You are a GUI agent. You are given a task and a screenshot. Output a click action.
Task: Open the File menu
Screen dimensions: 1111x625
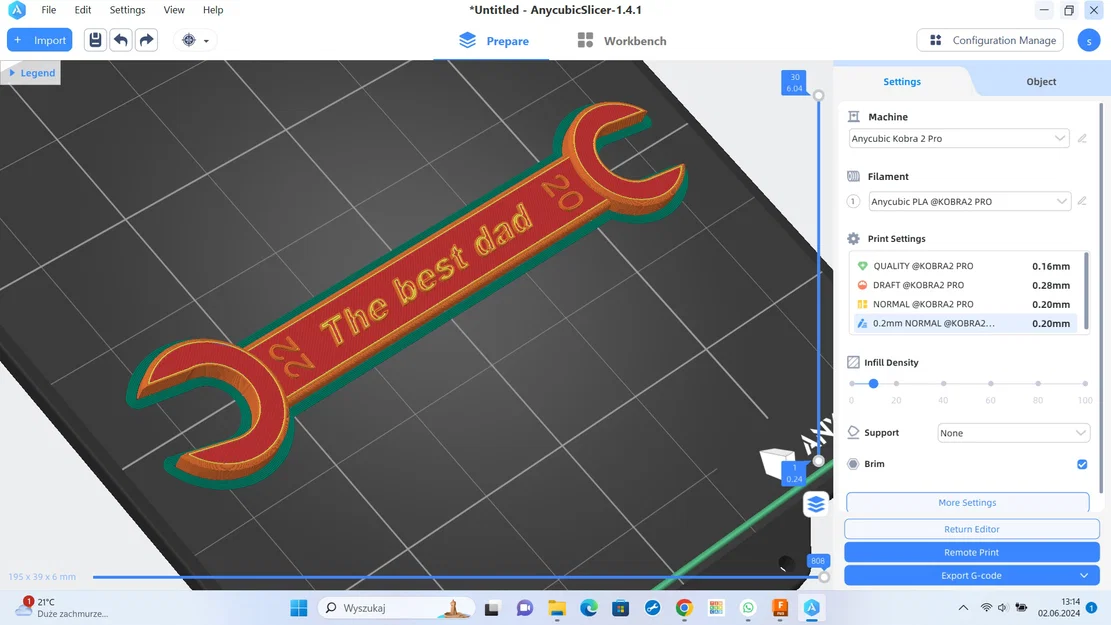(x=48, y=10)
